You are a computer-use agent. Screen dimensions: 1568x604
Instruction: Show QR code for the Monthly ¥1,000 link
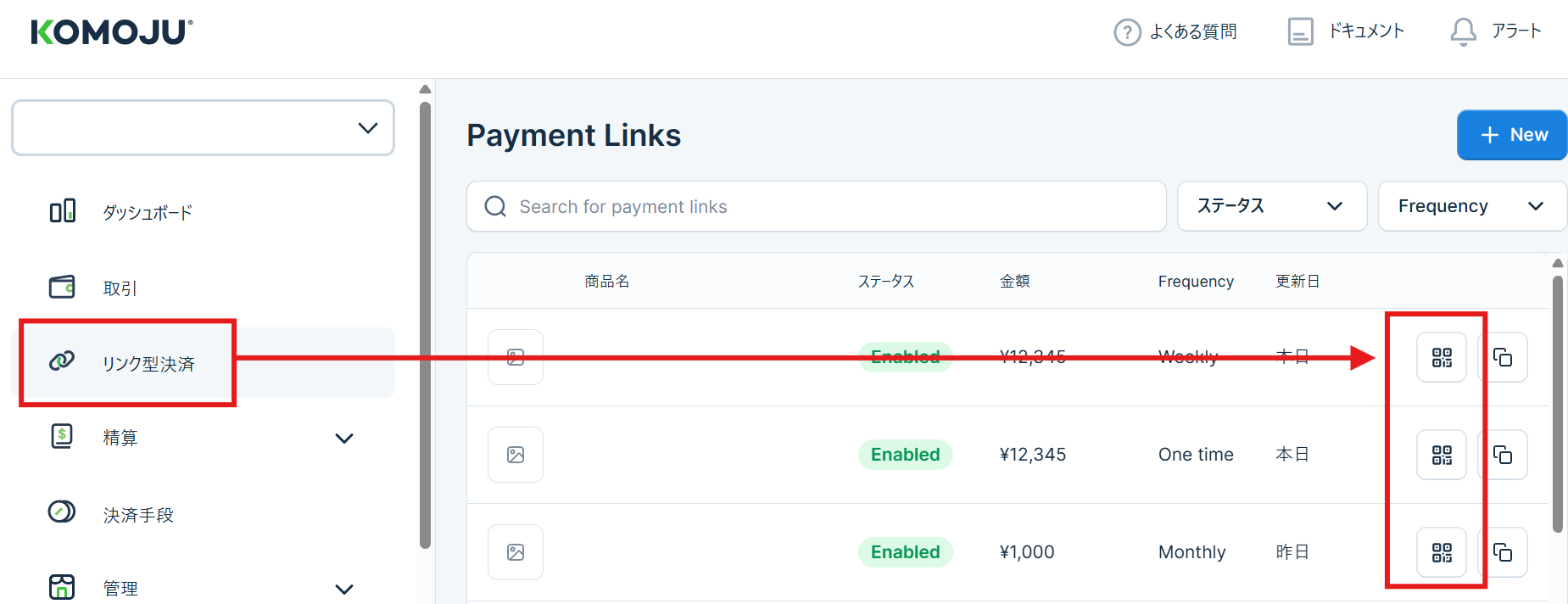click(x=1442, y=552)
